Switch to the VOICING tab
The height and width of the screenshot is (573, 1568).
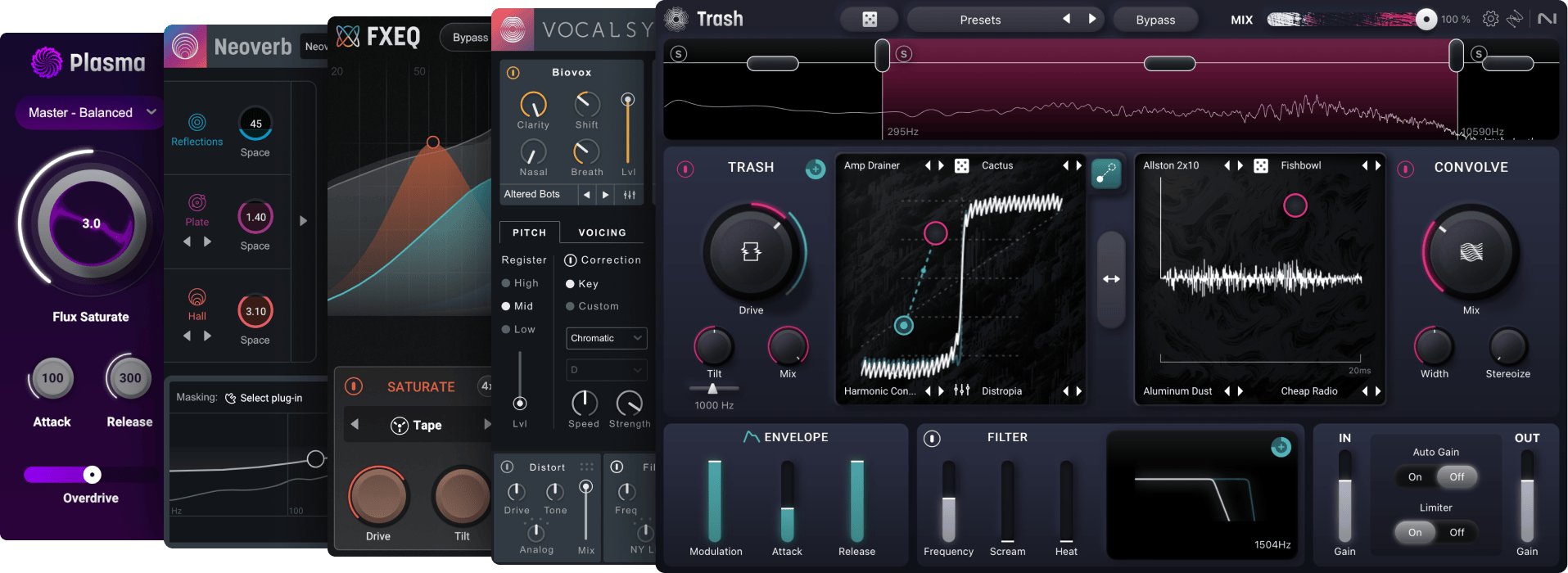(x=602, y=232)
